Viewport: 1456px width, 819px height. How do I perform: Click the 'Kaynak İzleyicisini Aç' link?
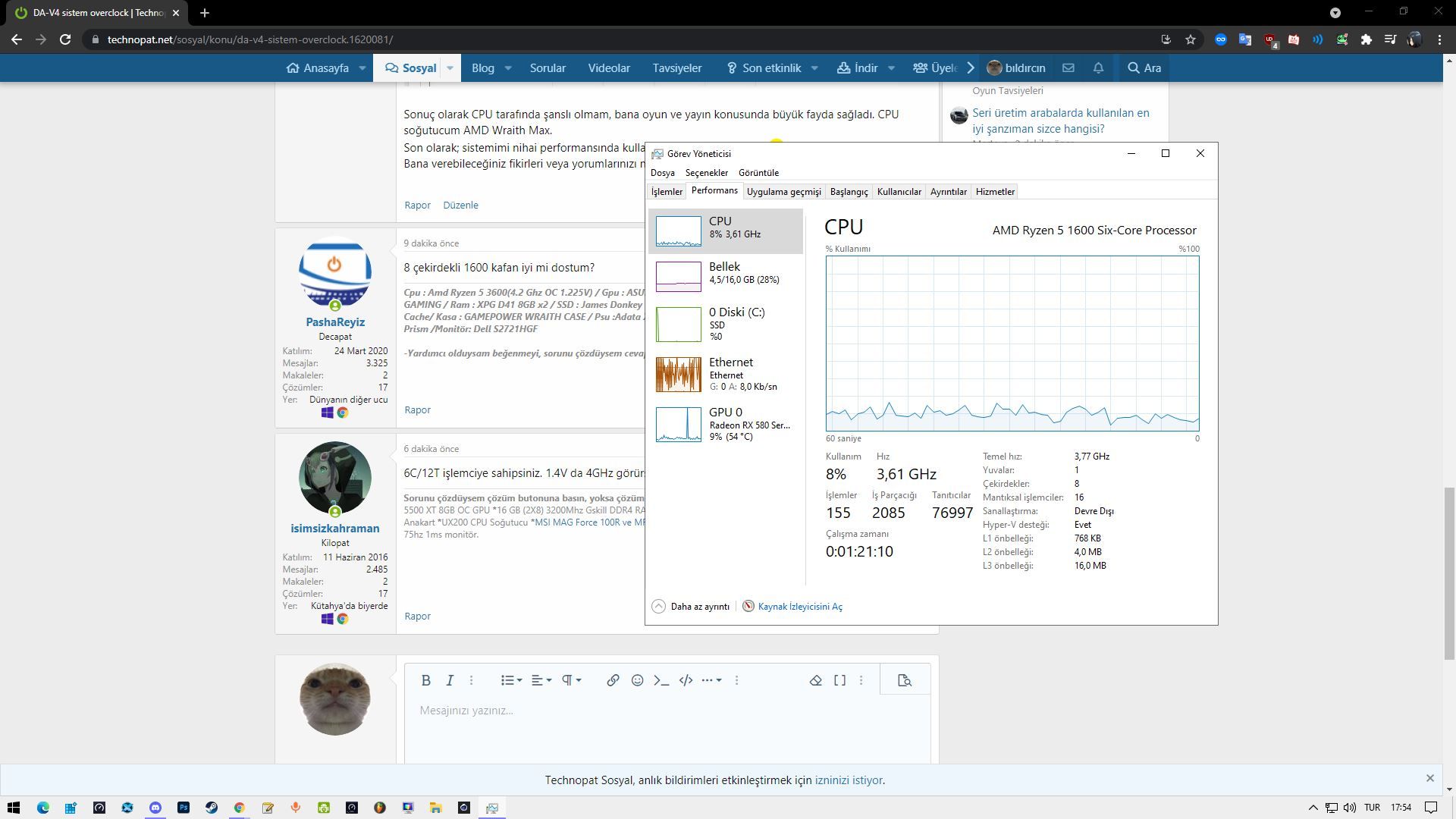coord(799,607)
